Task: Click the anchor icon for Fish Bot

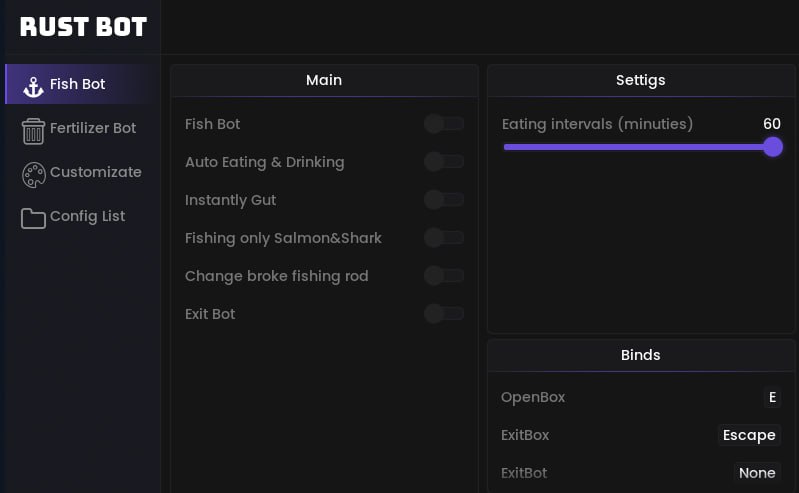Action: coord(33,85)
